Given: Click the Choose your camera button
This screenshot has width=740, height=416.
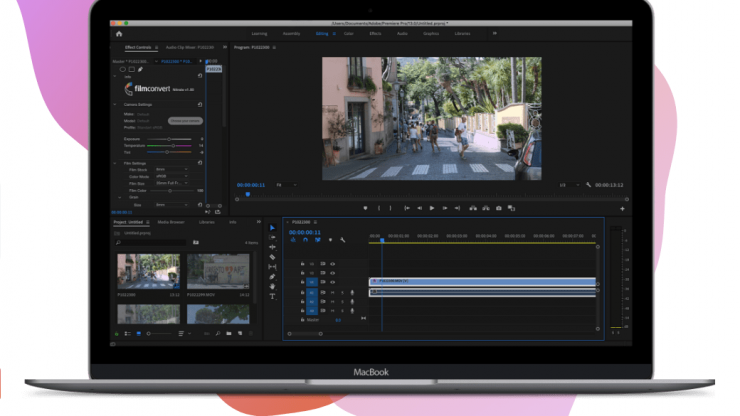Looking at the screenshot, I should 183,120.
